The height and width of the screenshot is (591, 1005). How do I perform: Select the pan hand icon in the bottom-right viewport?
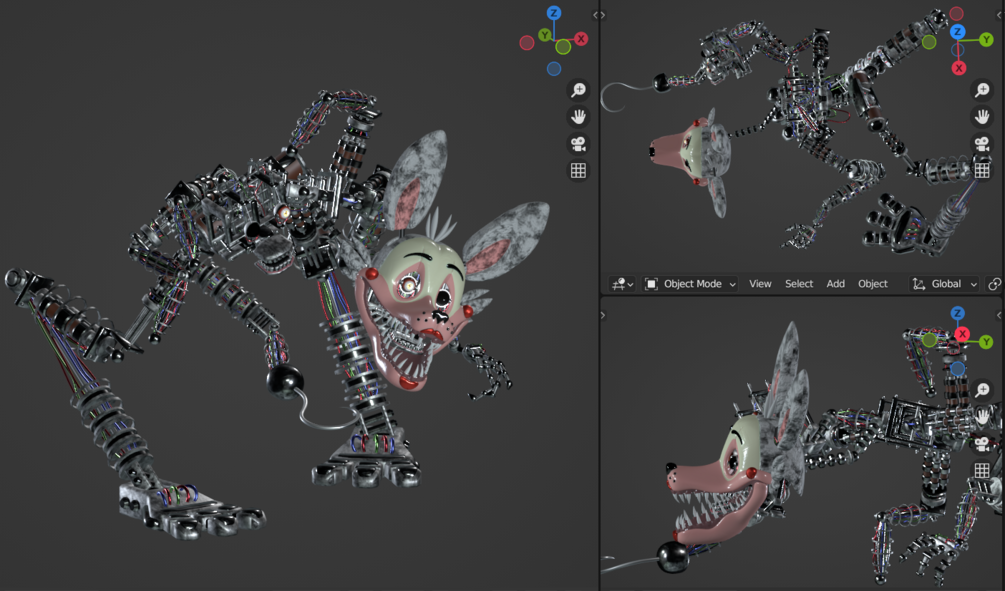982,417
